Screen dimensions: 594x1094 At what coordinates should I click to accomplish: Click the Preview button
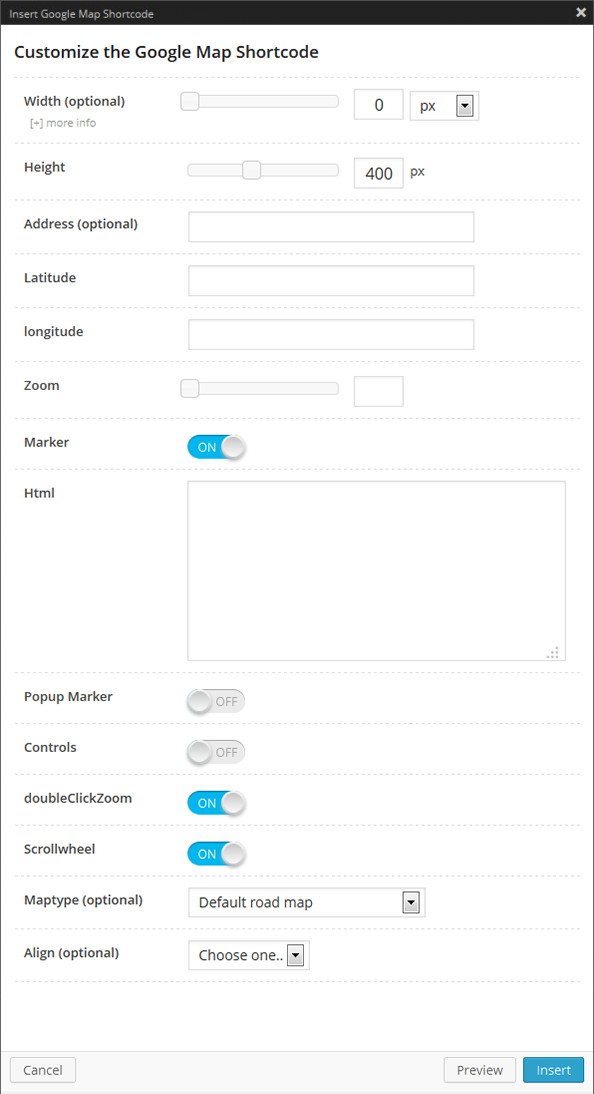coord(479,1069)
